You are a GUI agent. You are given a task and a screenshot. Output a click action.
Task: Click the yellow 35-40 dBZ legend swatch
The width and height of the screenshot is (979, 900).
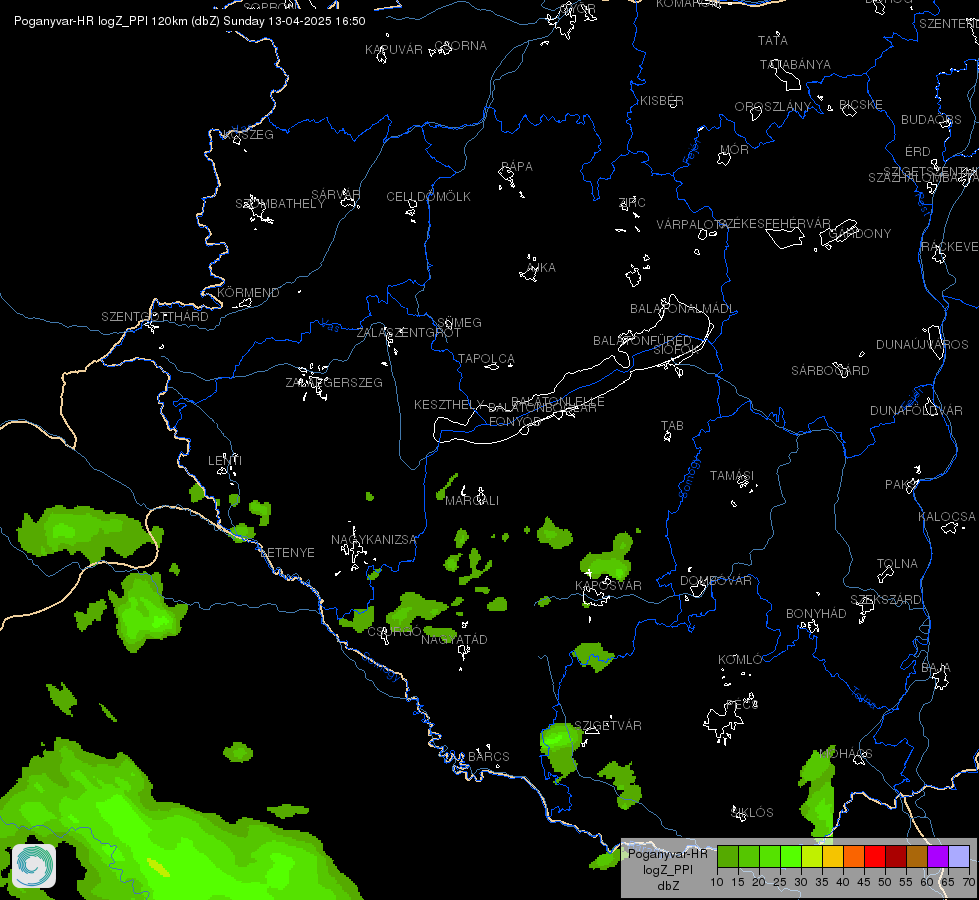(833, 856)
